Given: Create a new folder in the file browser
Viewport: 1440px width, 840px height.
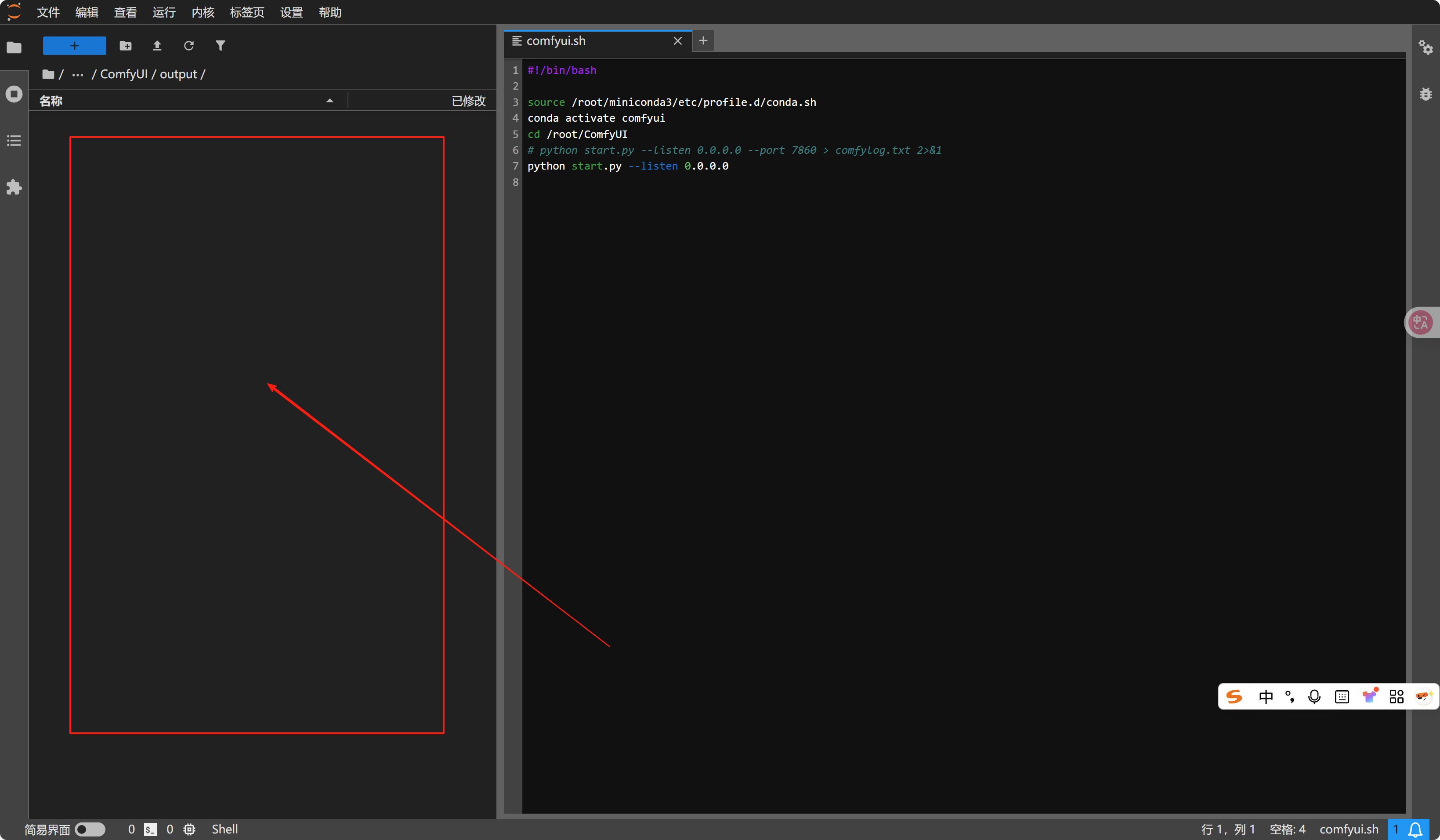Looking at the screenshot, I should tap(126, 46).
